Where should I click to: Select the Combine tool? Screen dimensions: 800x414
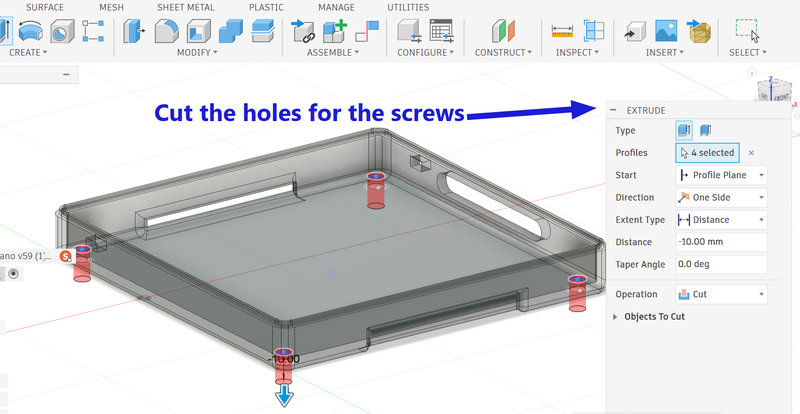tap(231, 31)
